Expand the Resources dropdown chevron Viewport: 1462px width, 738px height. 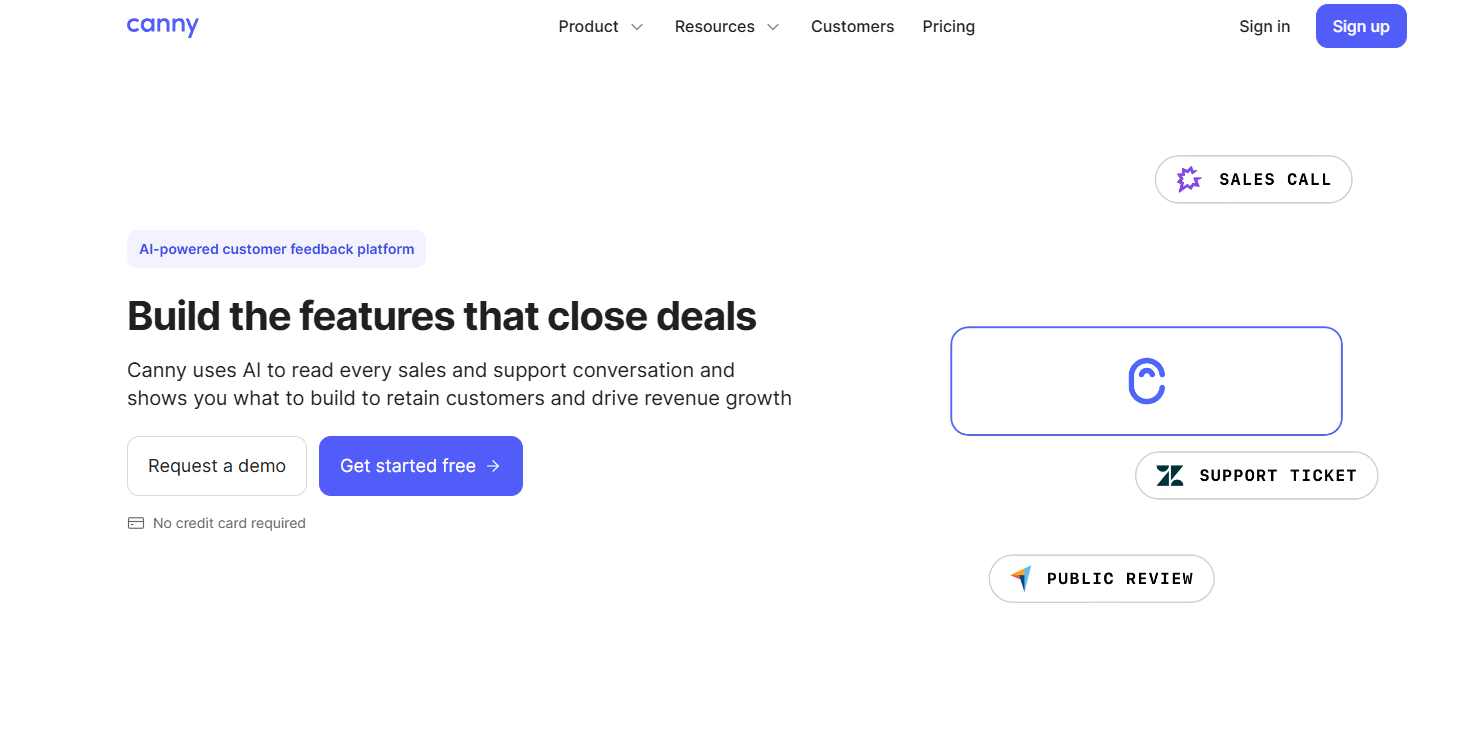click(x=773, y=27)
